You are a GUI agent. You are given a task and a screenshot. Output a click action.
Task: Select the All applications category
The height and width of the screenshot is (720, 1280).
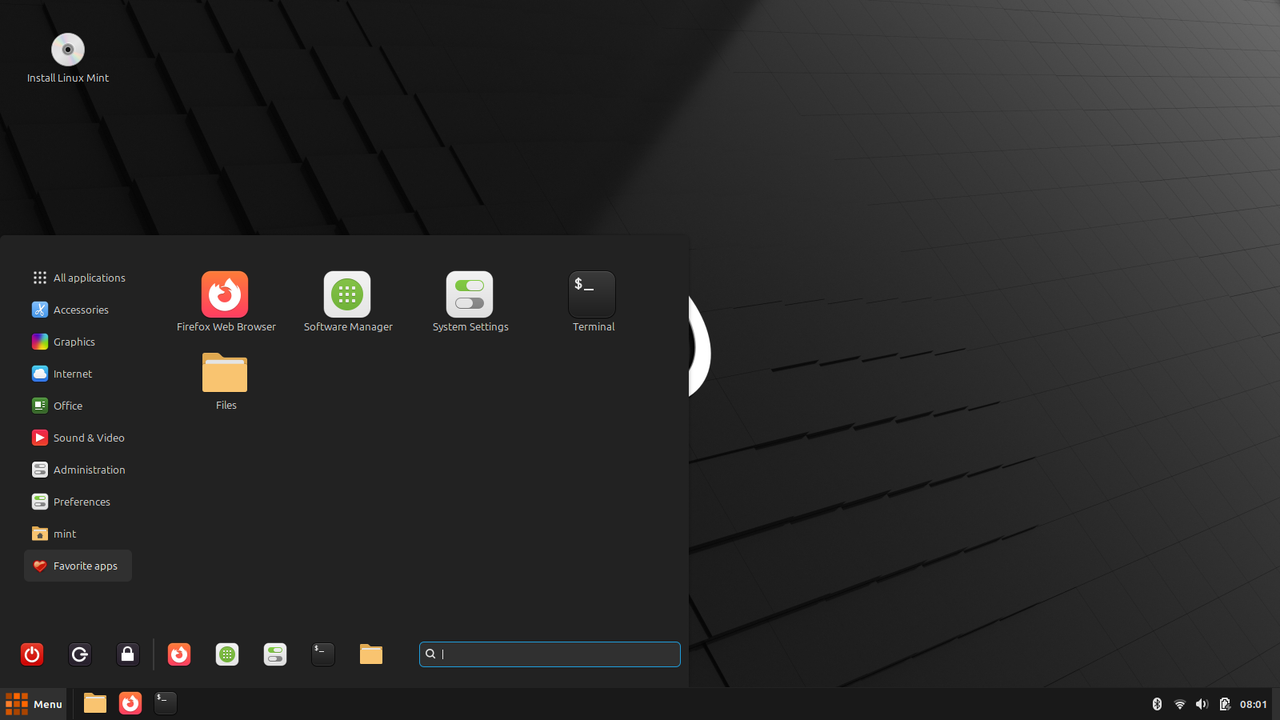coord(78,278)
